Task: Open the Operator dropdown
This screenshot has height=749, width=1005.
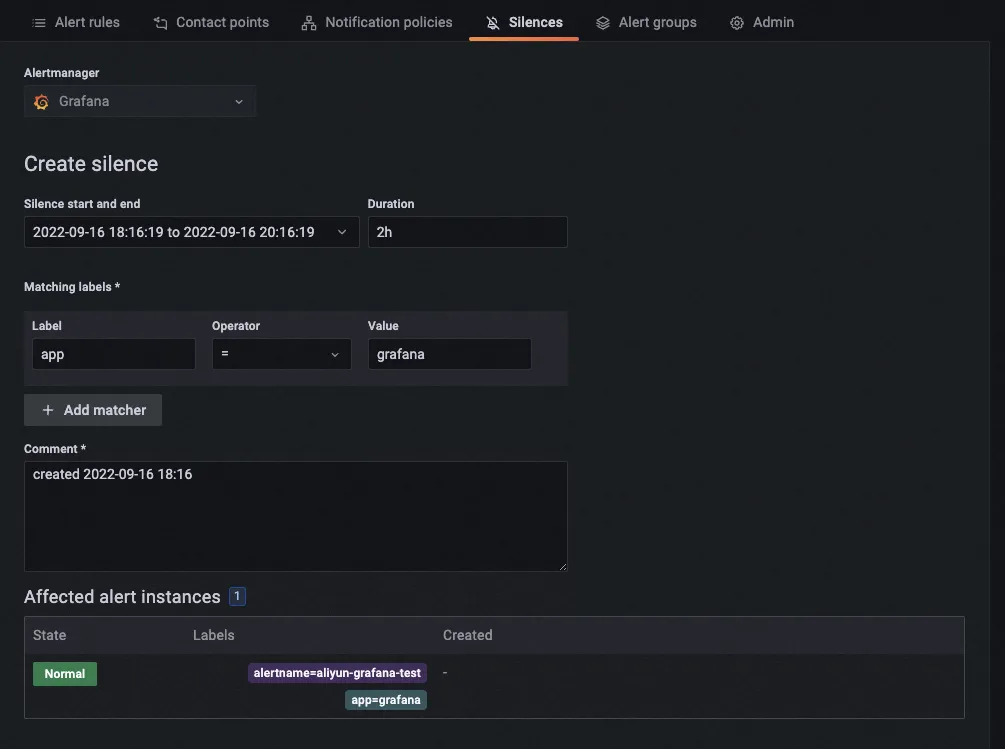Action: (x=281, y=354)
